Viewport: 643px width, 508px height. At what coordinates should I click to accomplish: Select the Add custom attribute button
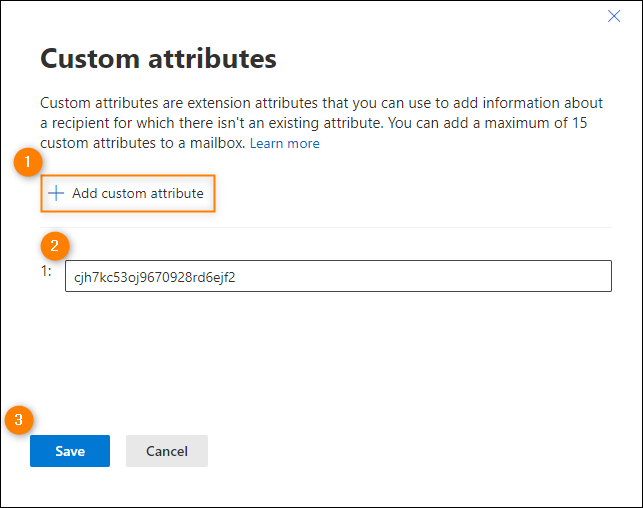click(128, 194)
